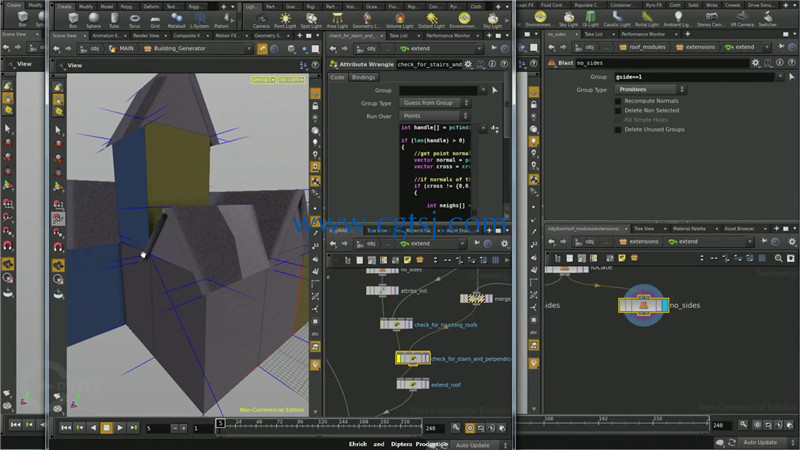Select check_for_stairs_and_perpendic node
This screenshot has height=450, width=800.
click(413, 359)
